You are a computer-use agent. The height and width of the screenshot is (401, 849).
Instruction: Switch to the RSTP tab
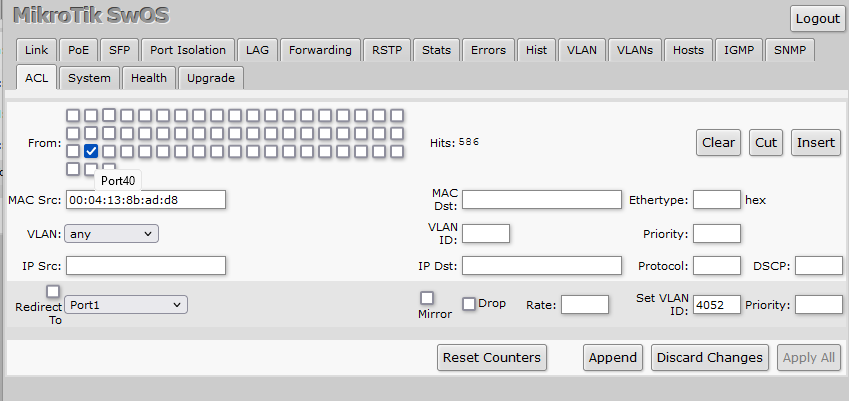tap(387, 50)
